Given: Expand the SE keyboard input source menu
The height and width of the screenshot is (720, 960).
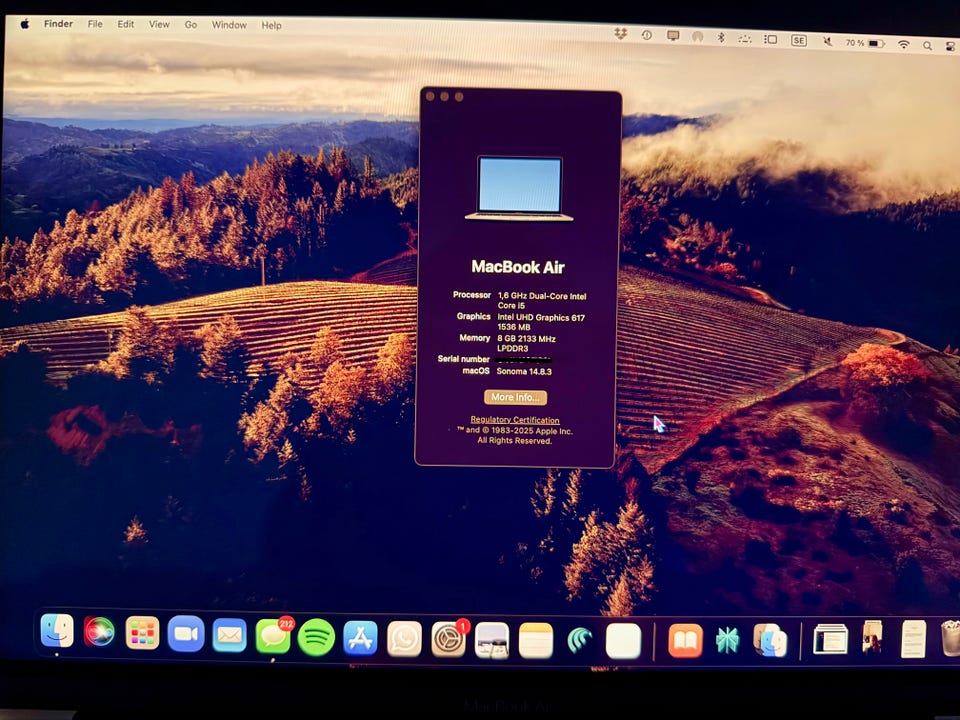Looking at the screenshot, I should click(798, 41).
